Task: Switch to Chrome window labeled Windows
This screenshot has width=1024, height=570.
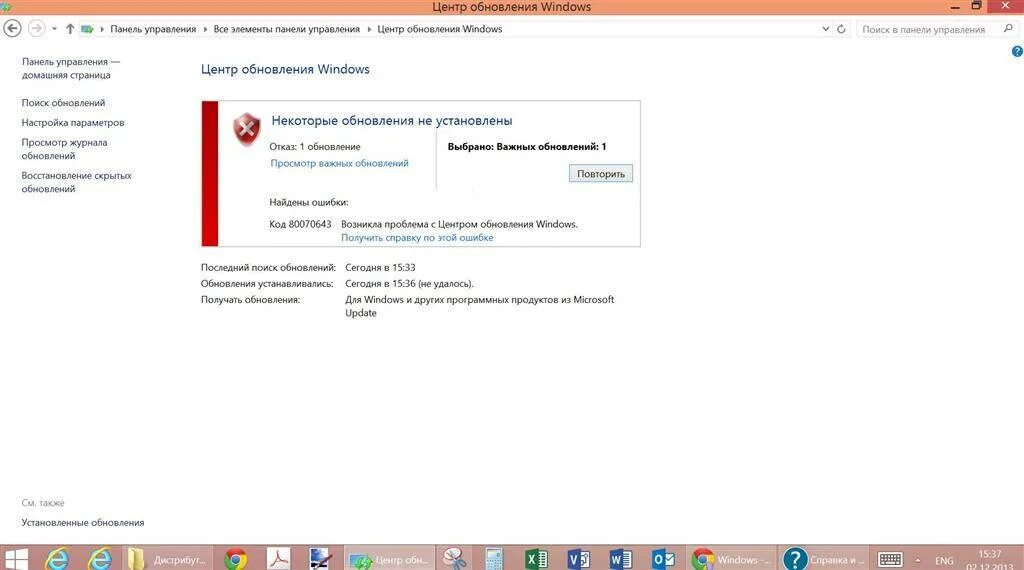Action: (731, 559)
